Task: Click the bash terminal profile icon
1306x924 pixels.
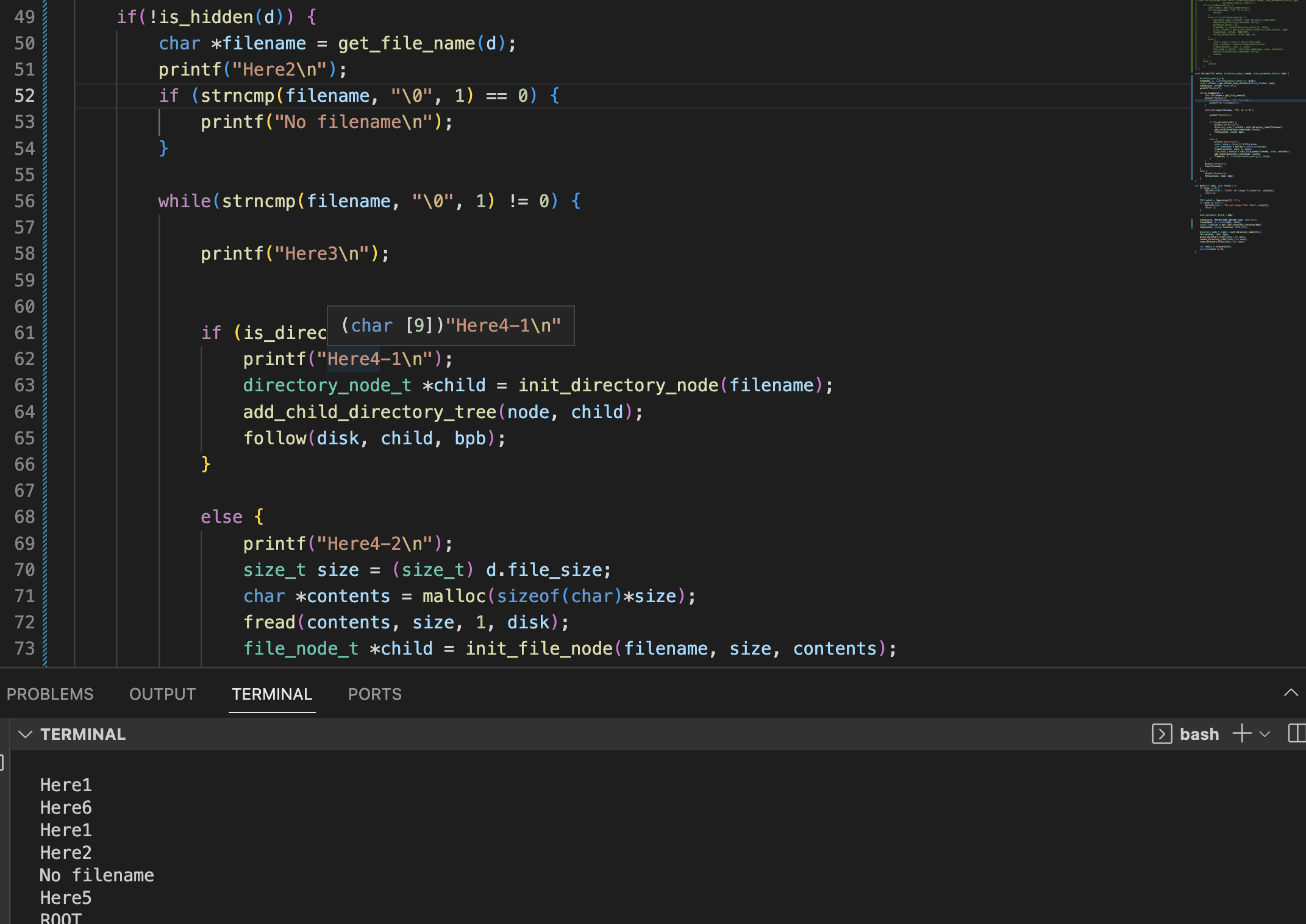Action: click(1161, 734)
